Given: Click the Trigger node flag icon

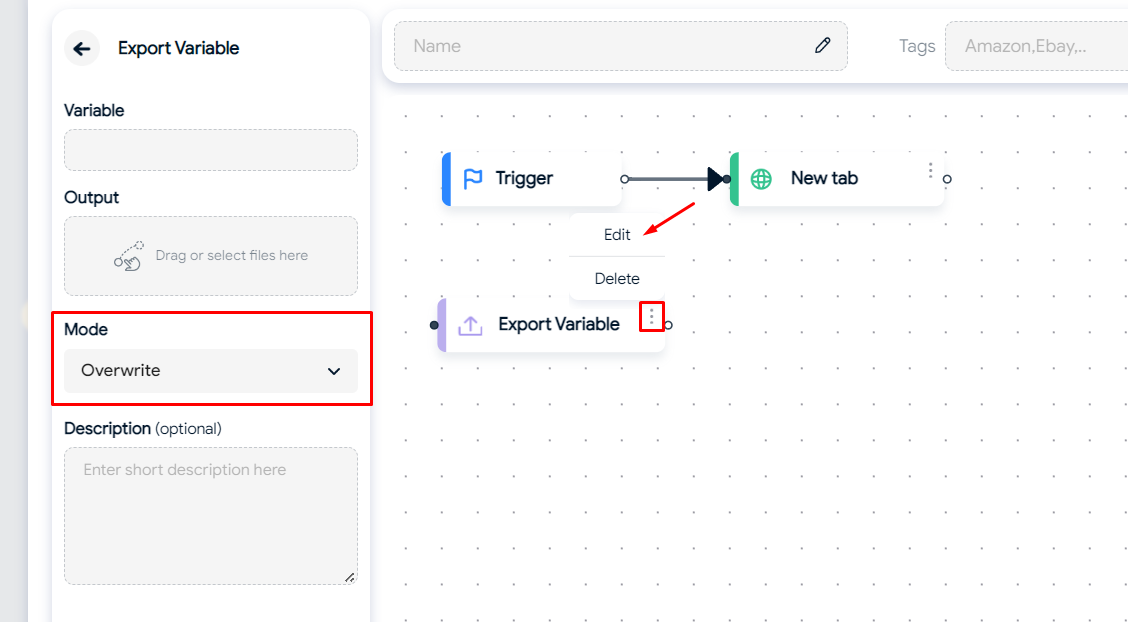Looking at the screenshot, I should pos(473,178).
